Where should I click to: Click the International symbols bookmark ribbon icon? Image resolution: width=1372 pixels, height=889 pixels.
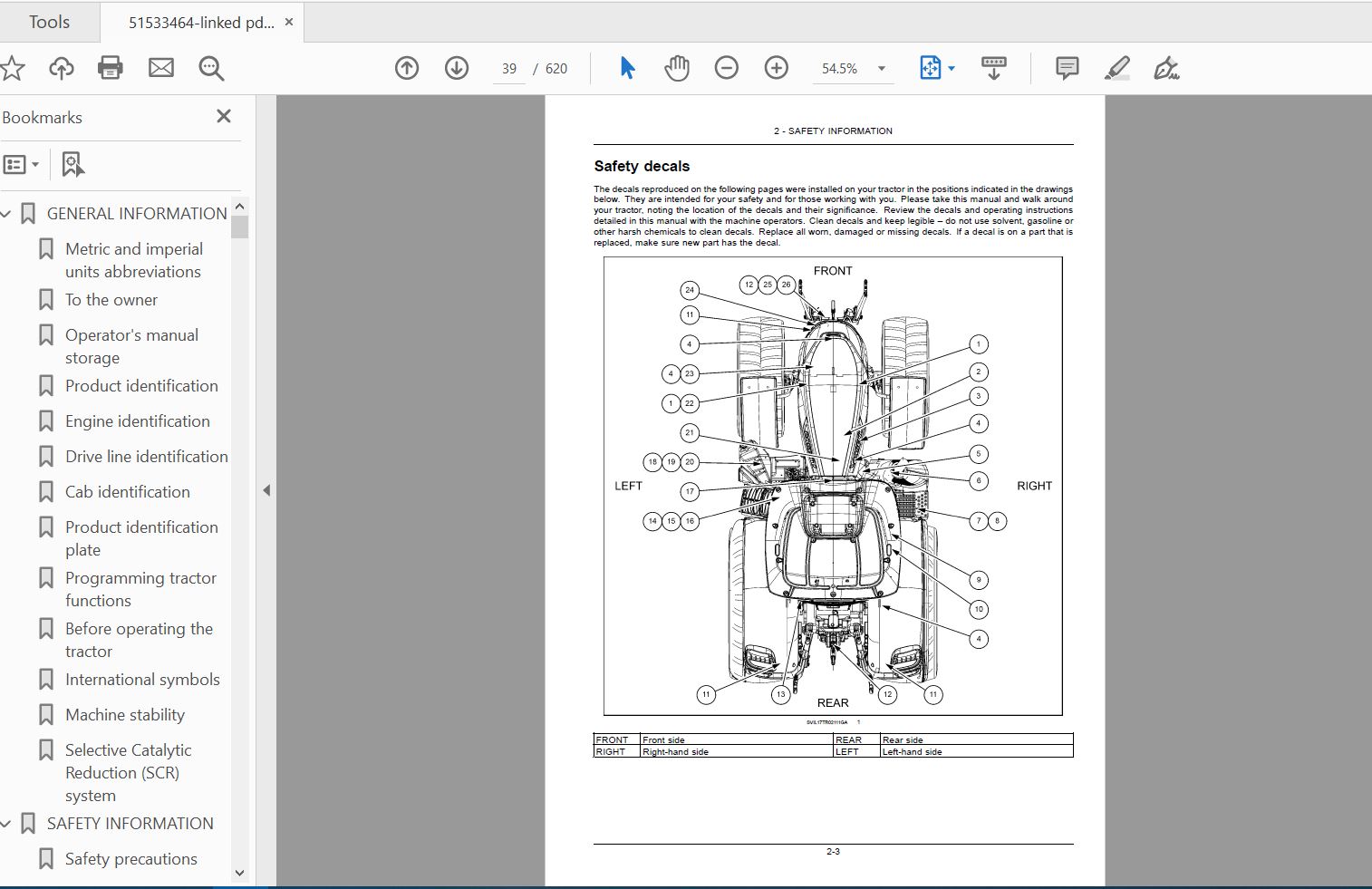click(46, 680)
